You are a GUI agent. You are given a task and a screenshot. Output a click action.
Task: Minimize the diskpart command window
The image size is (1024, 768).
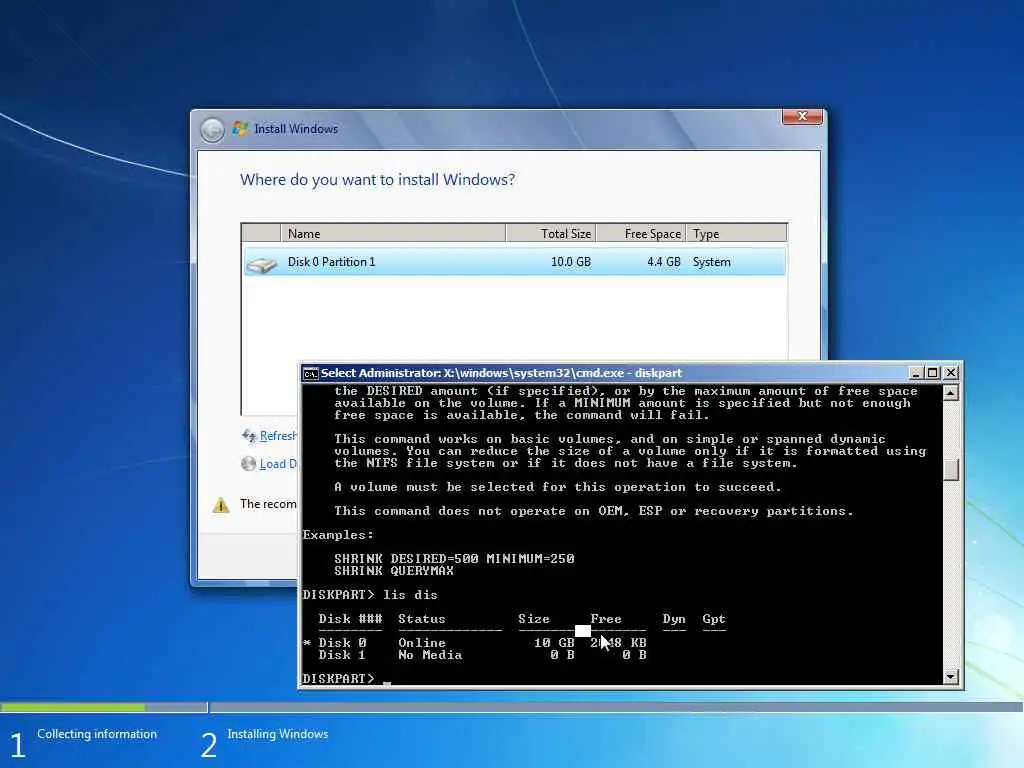pyautogui.click(x=916, y=373)
